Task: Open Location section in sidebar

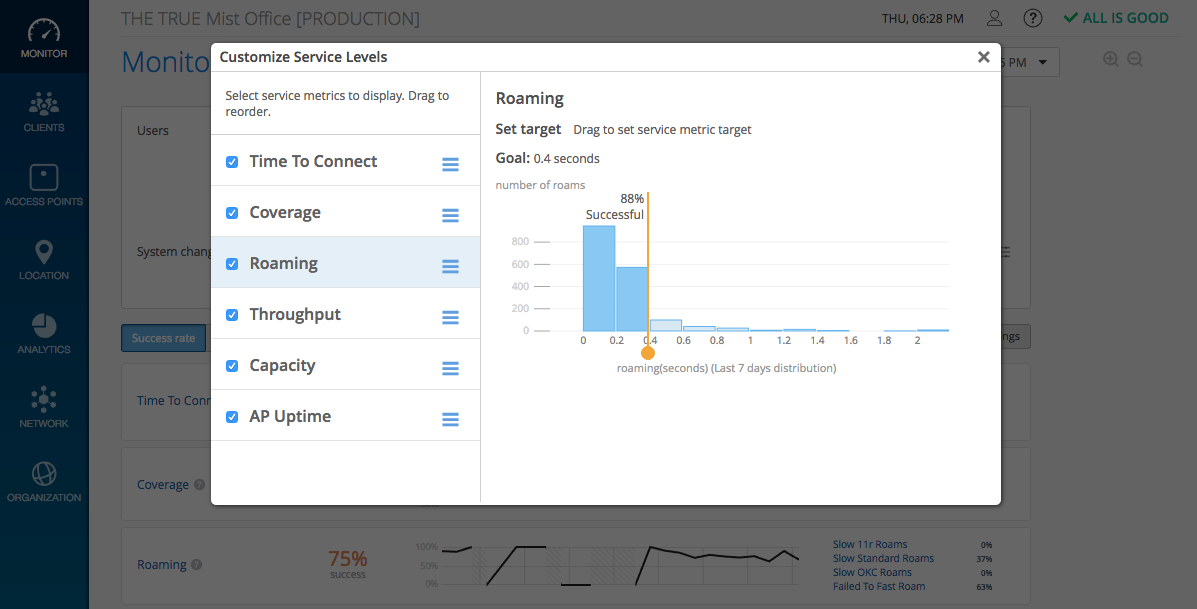Action: coord(44,259)
